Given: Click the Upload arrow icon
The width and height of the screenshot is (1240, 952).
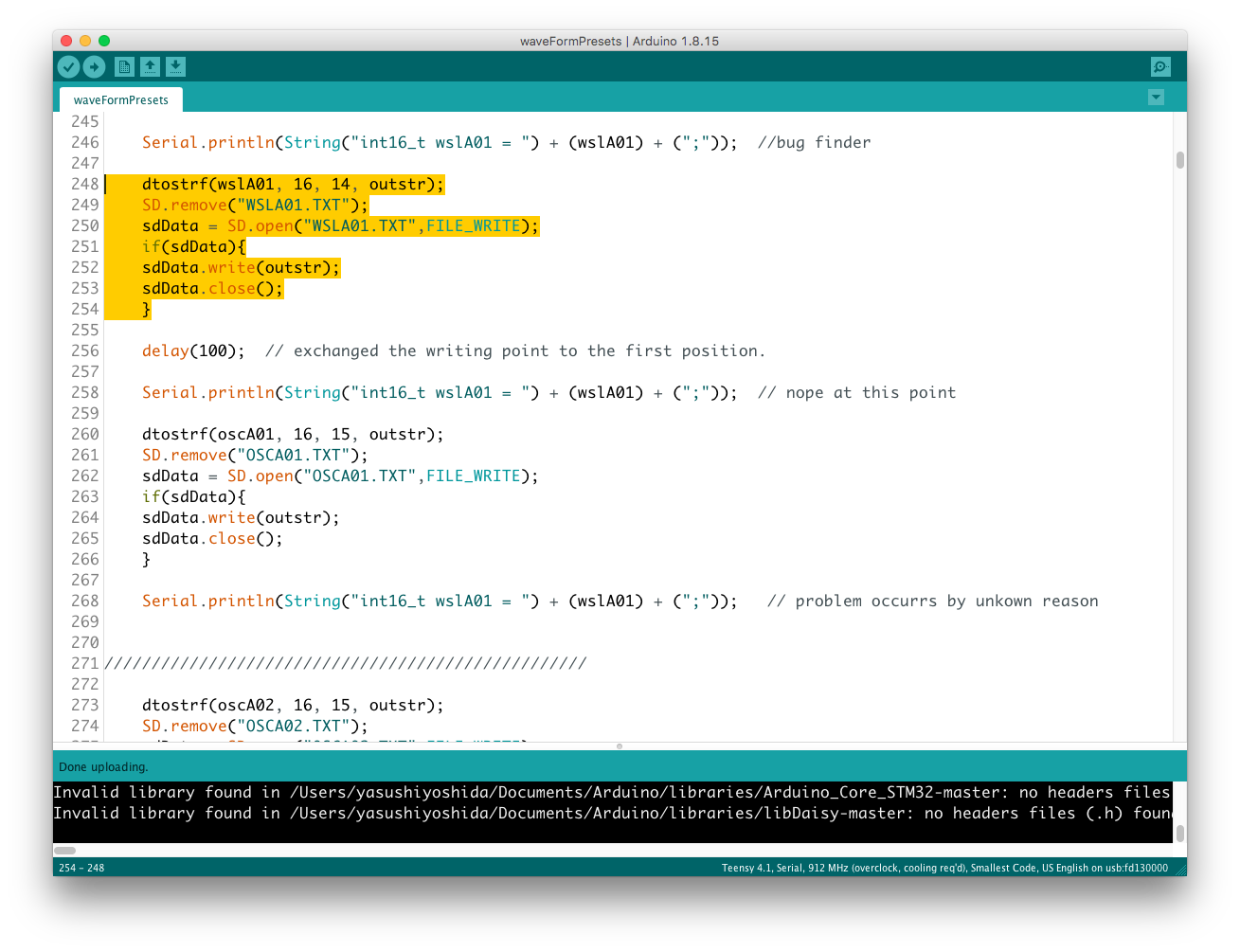Looking at the screenshot, I should click(94, 66).
